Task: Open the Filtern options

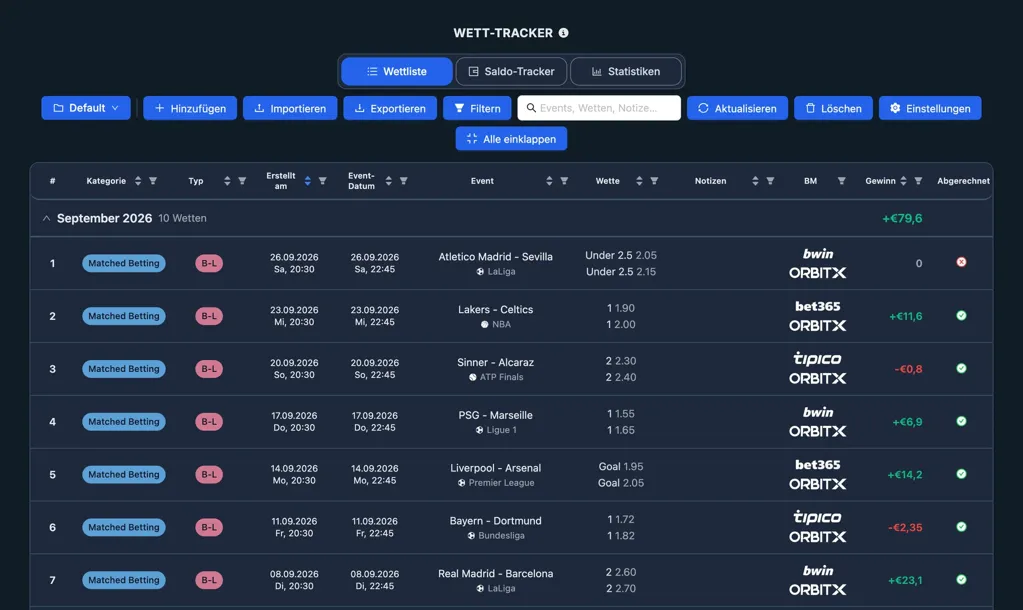Action: (x=477, y=108)
